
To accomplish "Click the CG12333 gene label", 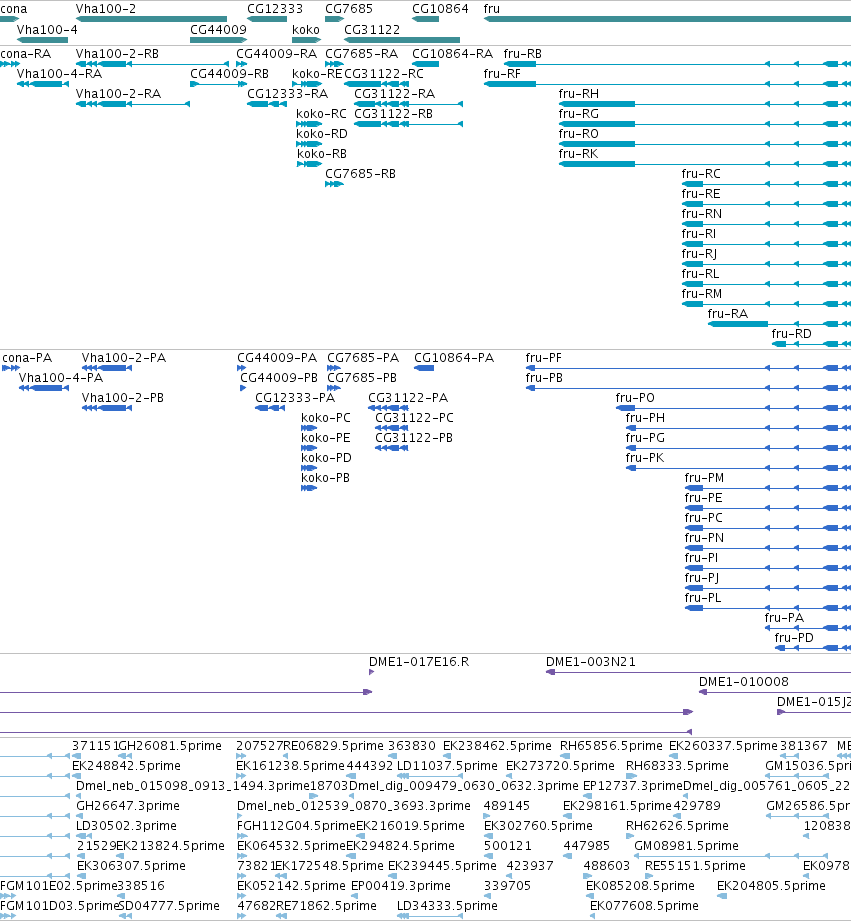I will (275, 9).
